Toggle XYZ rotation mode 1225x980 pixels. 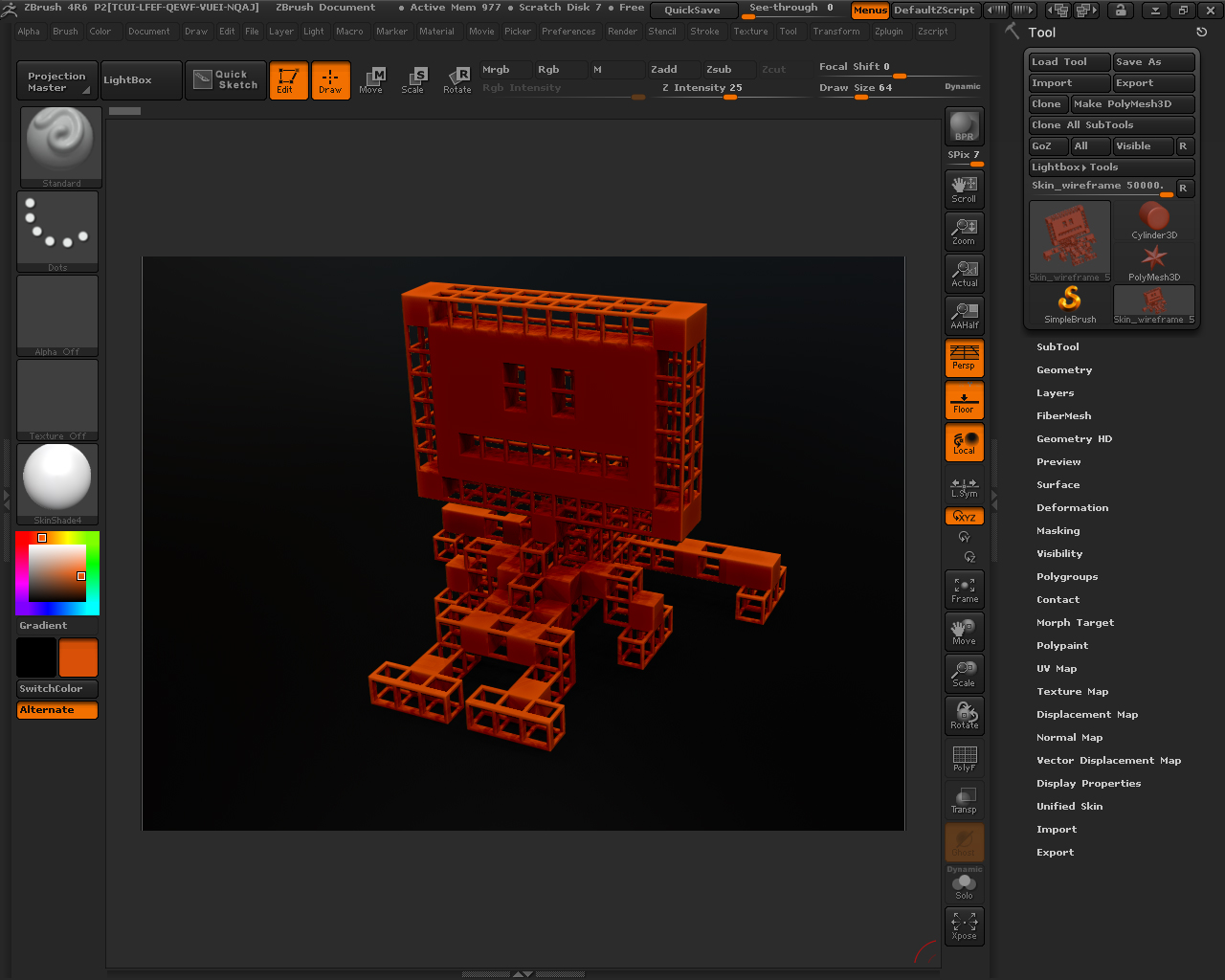964,516
